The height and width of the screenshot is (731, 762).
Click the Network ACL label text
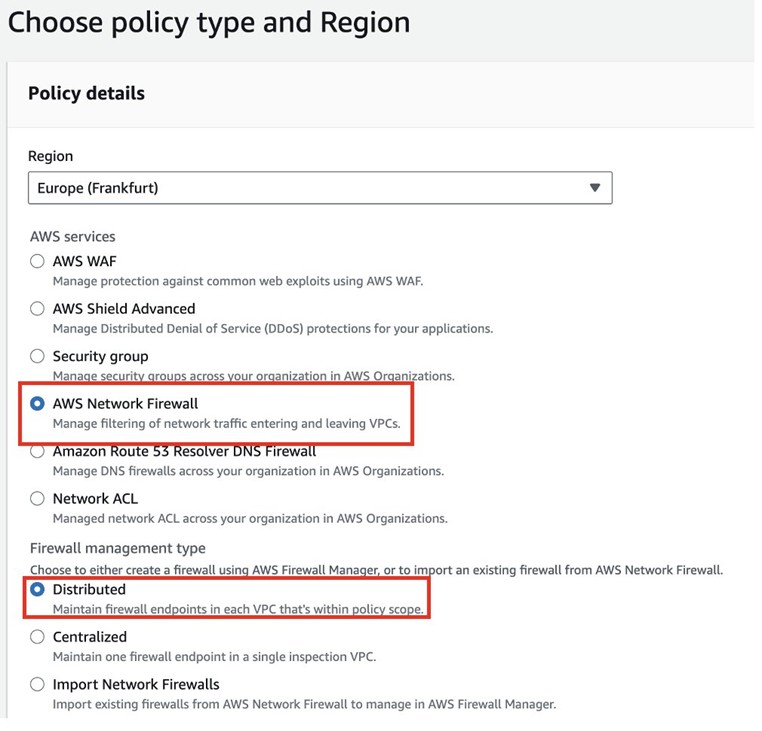(95, 498)
